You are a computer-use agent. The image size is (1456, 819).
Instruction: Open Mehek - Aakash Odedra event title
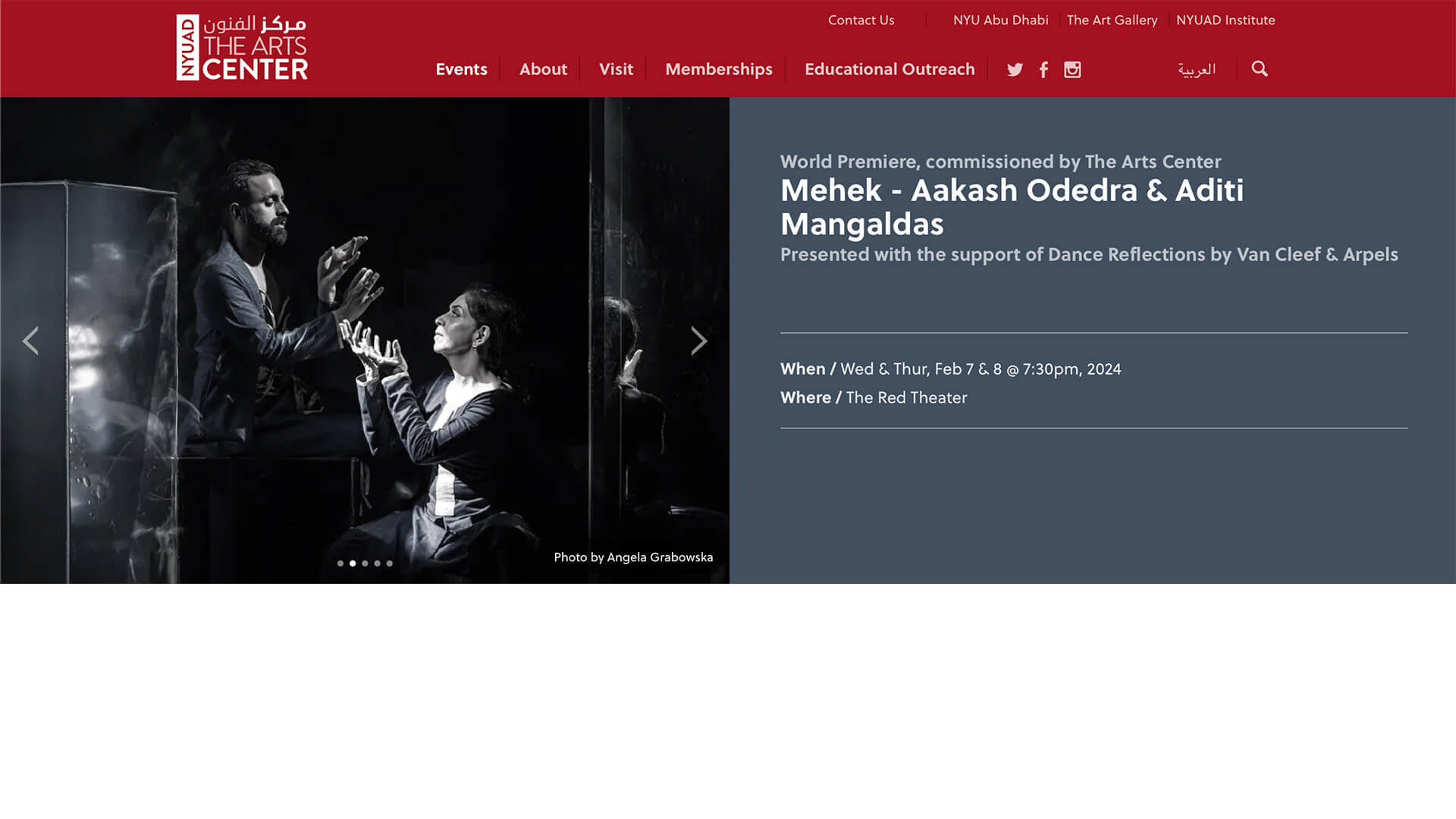tap(1012, 206)
